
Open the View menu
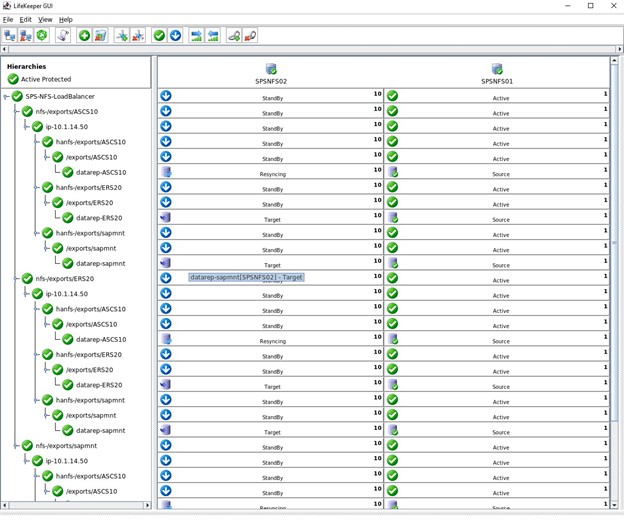click(x=45, y=19)
